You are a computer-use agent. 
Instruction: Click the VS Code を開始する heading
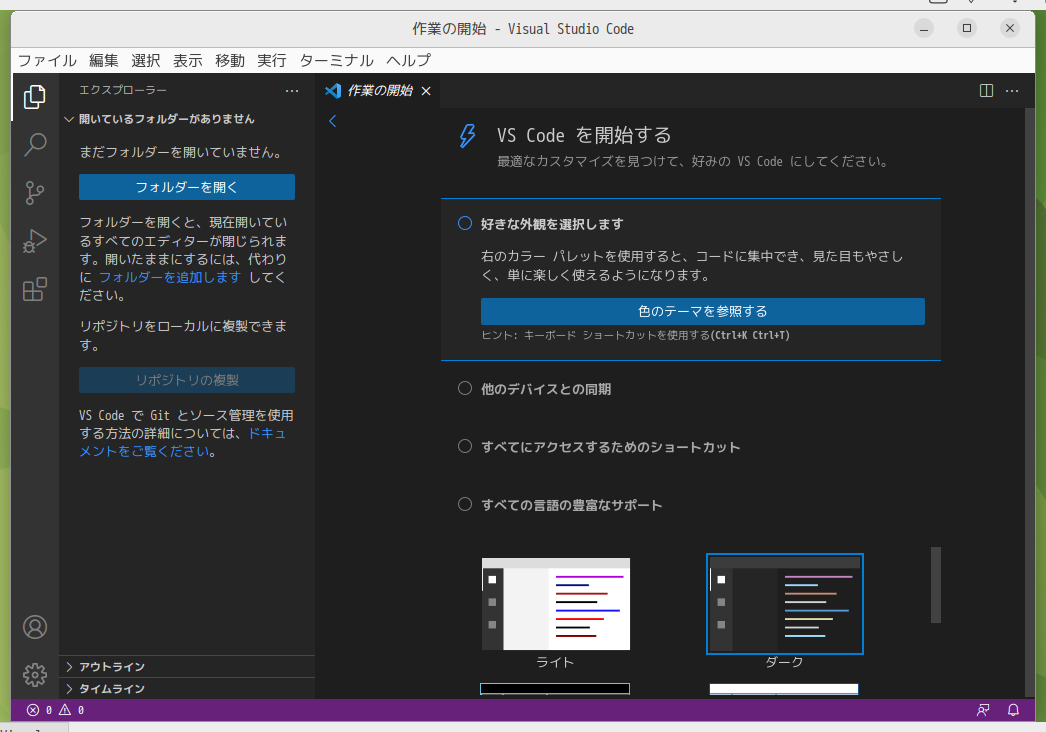(x=584, y=135)
